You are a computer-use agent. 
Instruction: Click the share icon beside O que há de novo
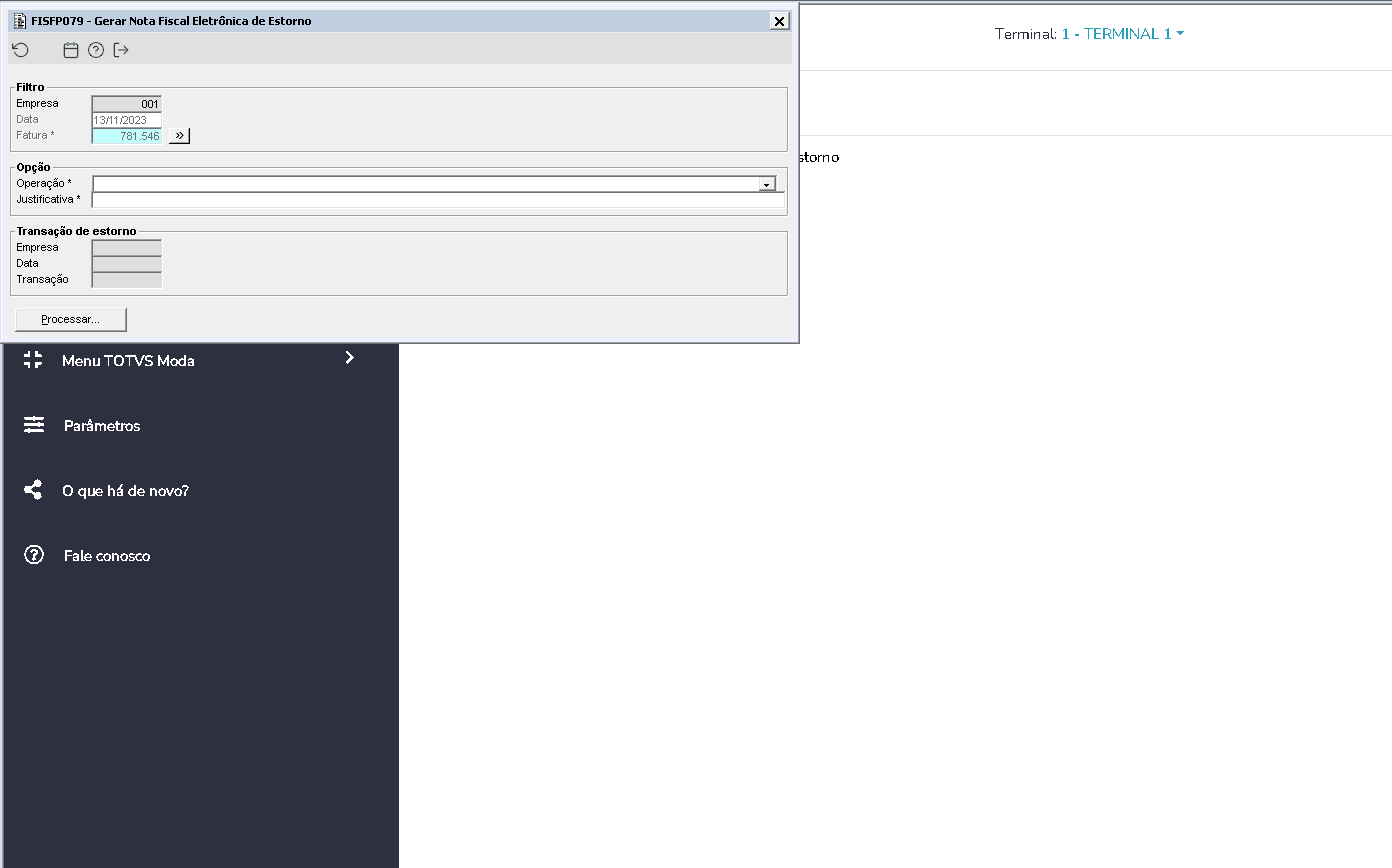point(33,490)
